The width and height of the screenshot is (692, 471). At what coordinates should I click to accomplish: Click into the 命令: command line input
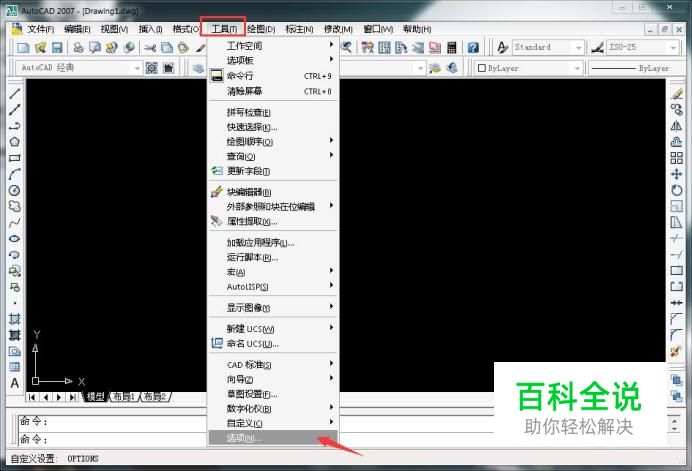coord(256,439)
